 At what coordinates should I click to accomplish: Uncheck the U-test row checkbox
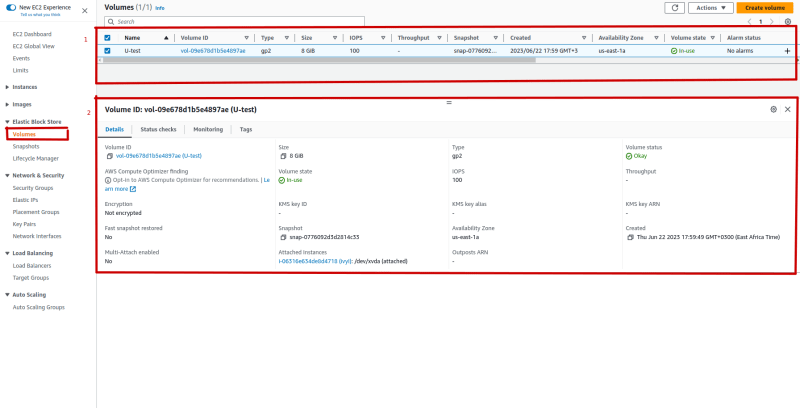pyautogui.click(x=107, y=50)
